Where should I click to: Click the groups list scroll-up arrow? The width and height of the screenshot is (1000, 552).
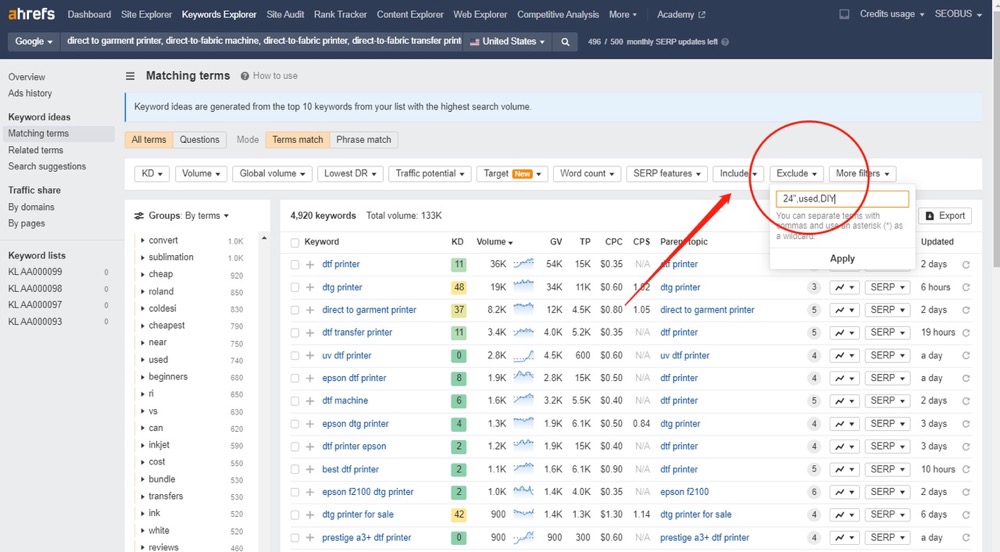[x=264, y=238]
